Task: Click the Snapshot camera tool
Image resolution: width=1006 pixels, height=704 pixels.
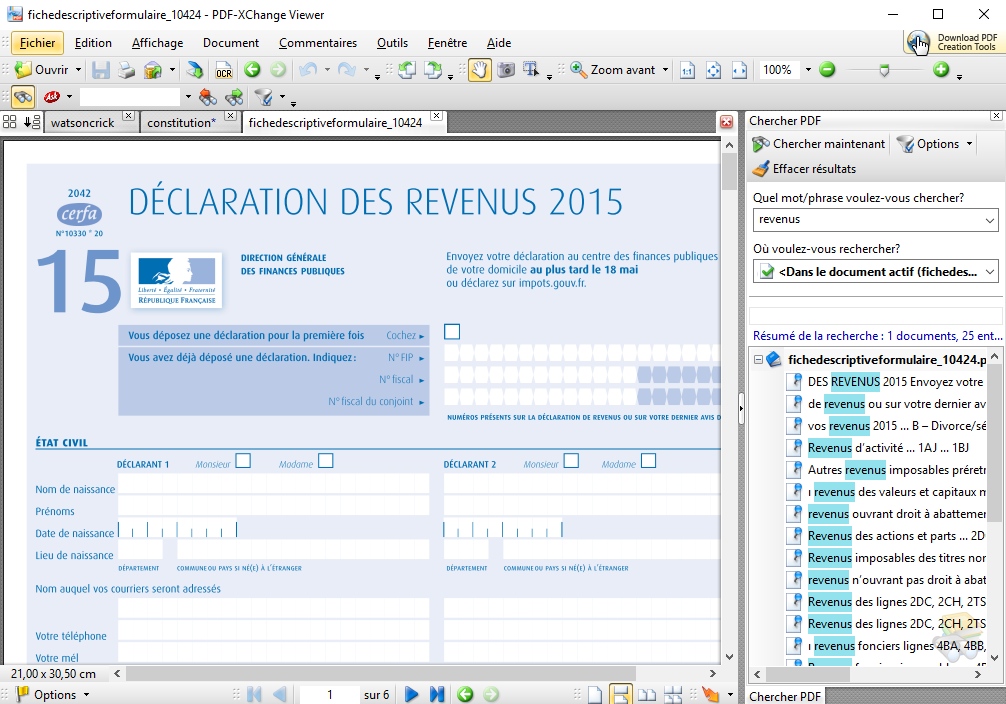Action: [506, 70]
